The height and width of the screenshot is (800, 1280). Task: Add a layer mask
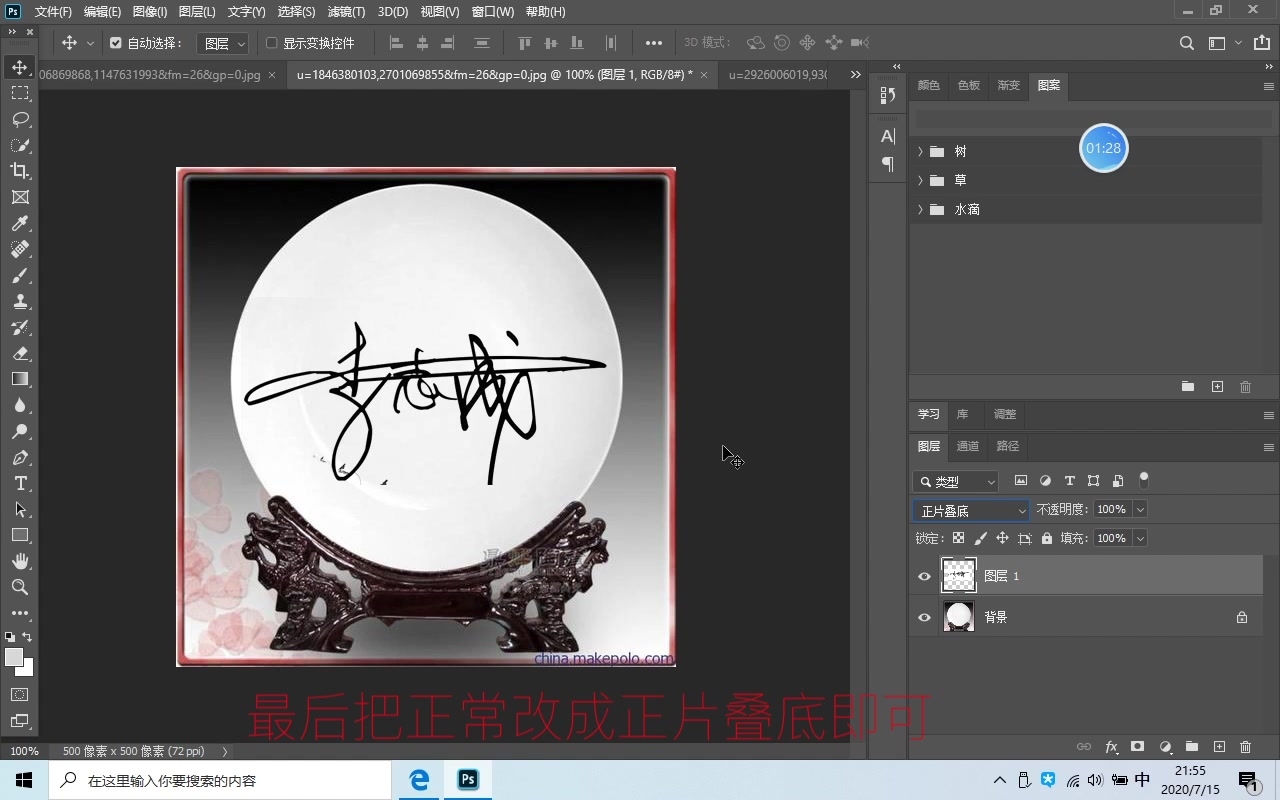1138,747
